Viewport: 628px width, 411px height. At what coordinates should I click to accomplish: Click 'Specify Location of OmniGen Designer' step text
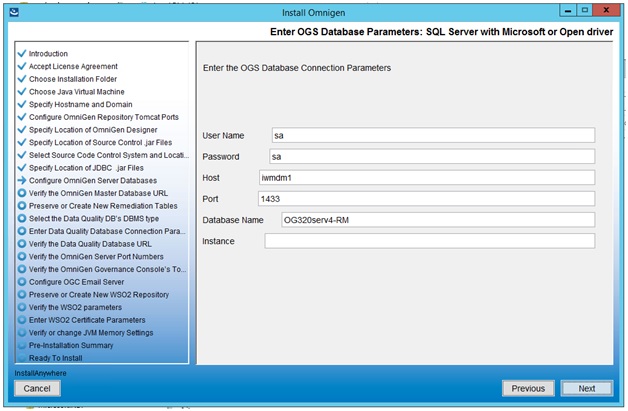point(93,130)
